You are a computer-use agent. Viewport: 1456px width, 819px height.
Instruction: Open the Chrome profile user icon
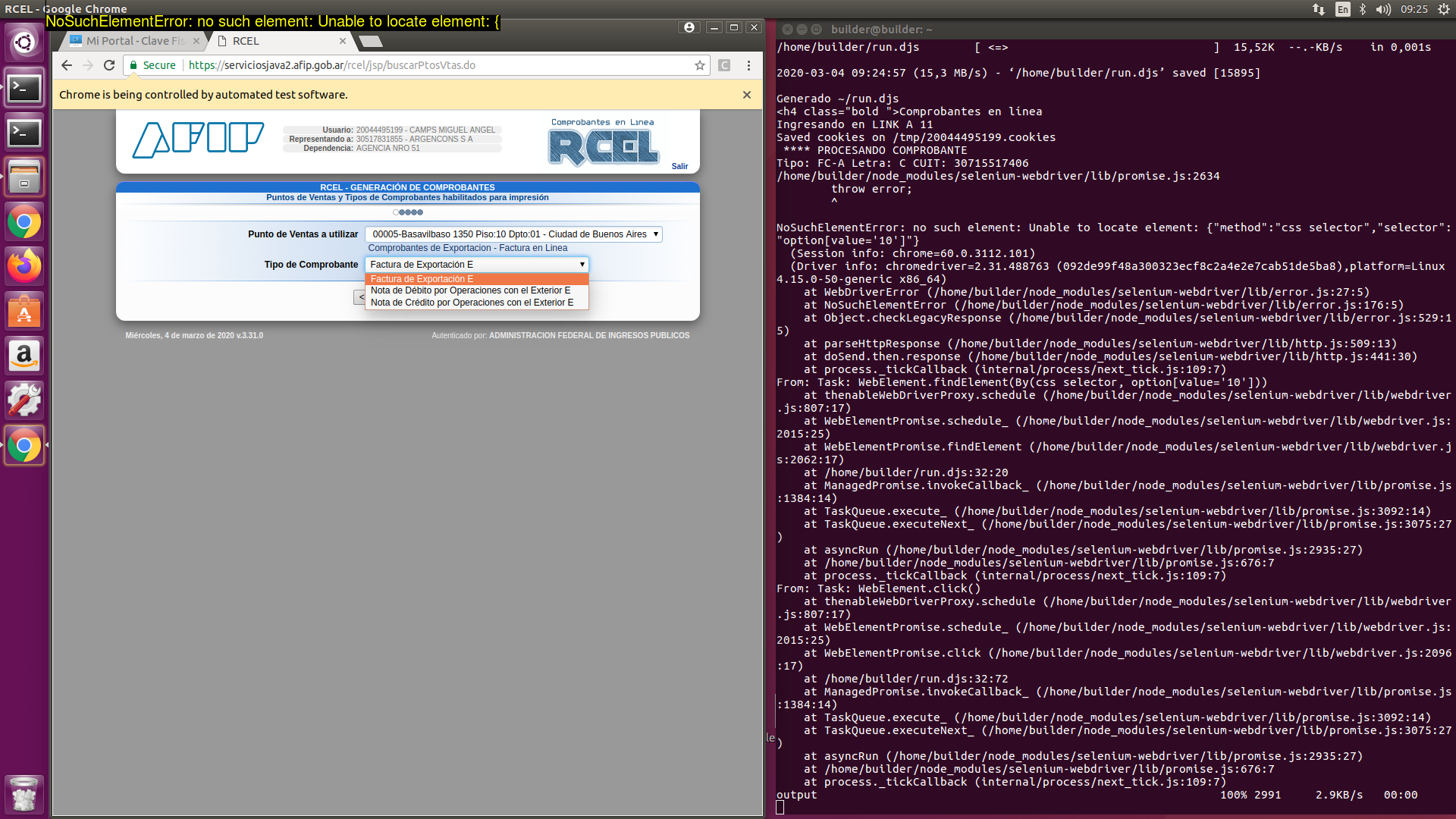pyautogui.click(x=689, y=27)
